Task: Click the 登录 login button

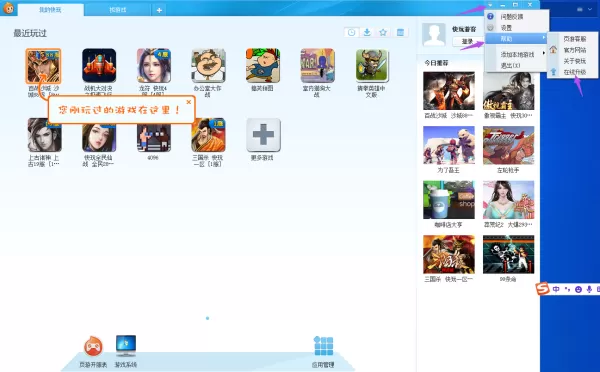Action: point(468,41)
